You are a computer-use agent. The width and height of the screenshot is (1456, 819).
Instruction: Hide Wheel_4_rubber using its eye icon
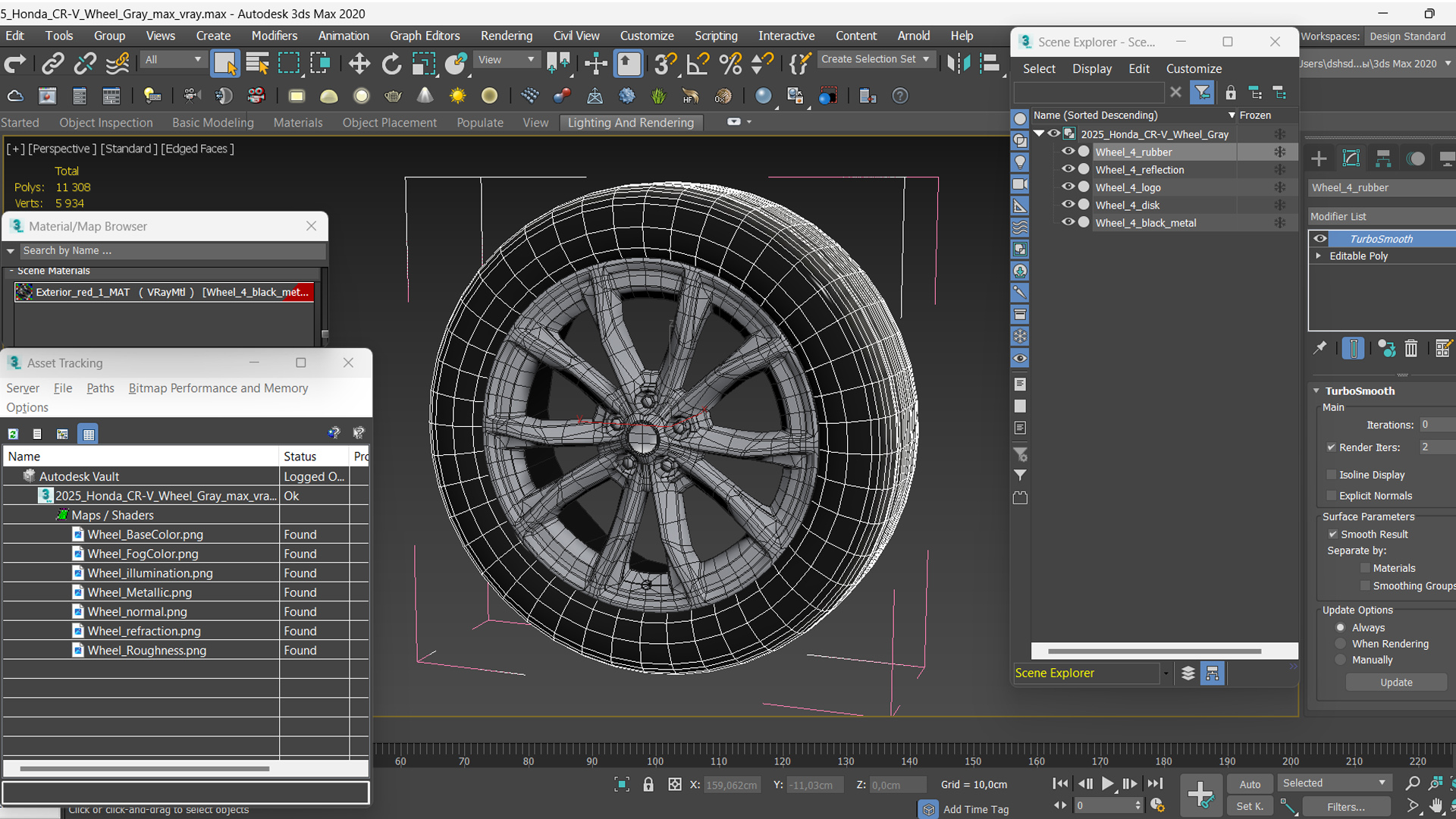[x=1068, y=152]
